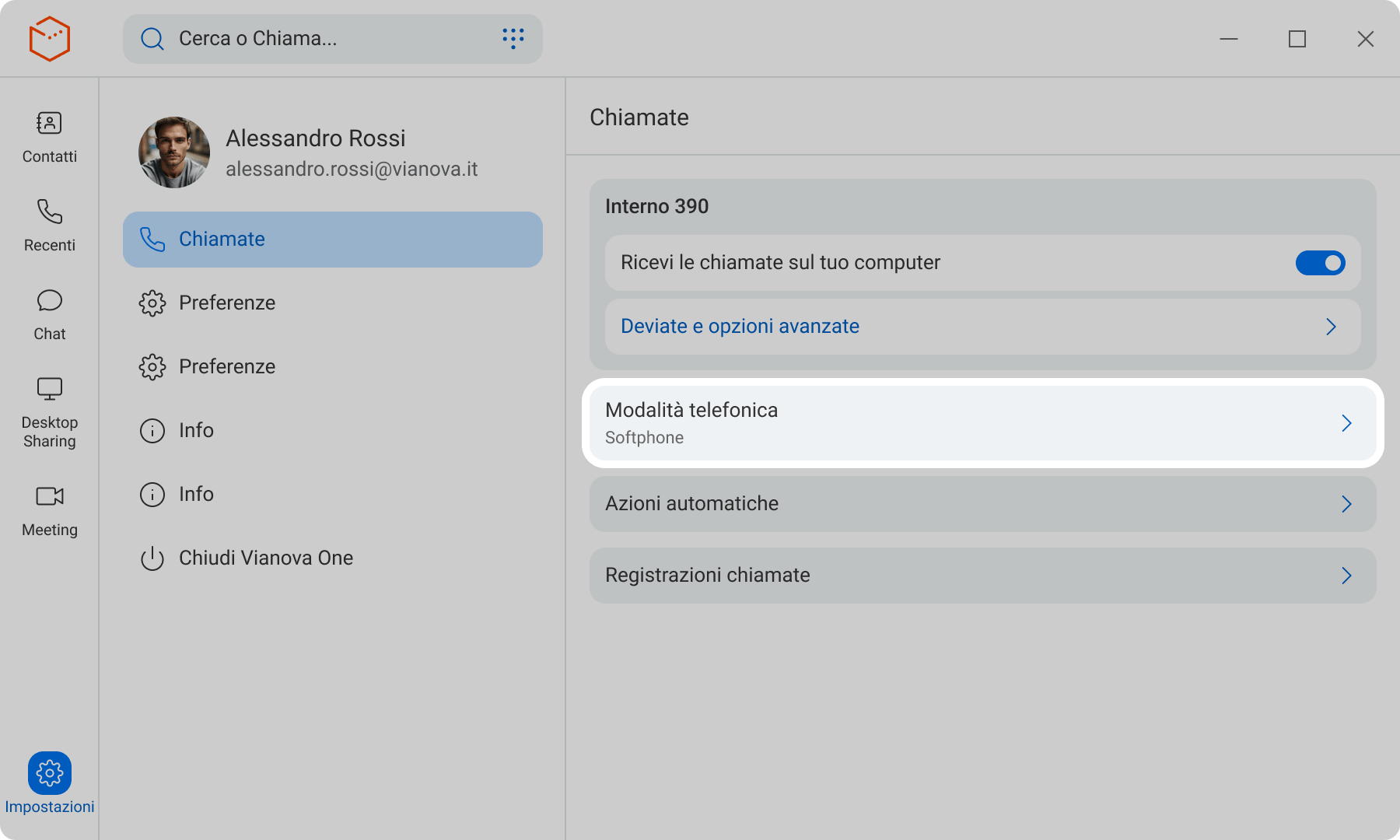Expand Registrazioni chiamate chevron arrow
Image resolution: width=1400 pixels, height=840 pixels.
[1346, 576]
